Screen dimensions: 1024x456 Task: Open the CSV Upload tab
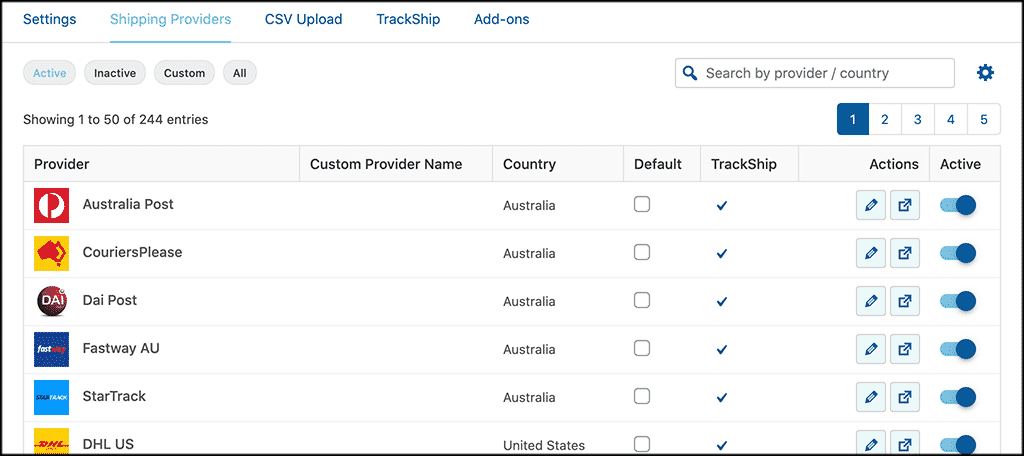click(304, 20)
